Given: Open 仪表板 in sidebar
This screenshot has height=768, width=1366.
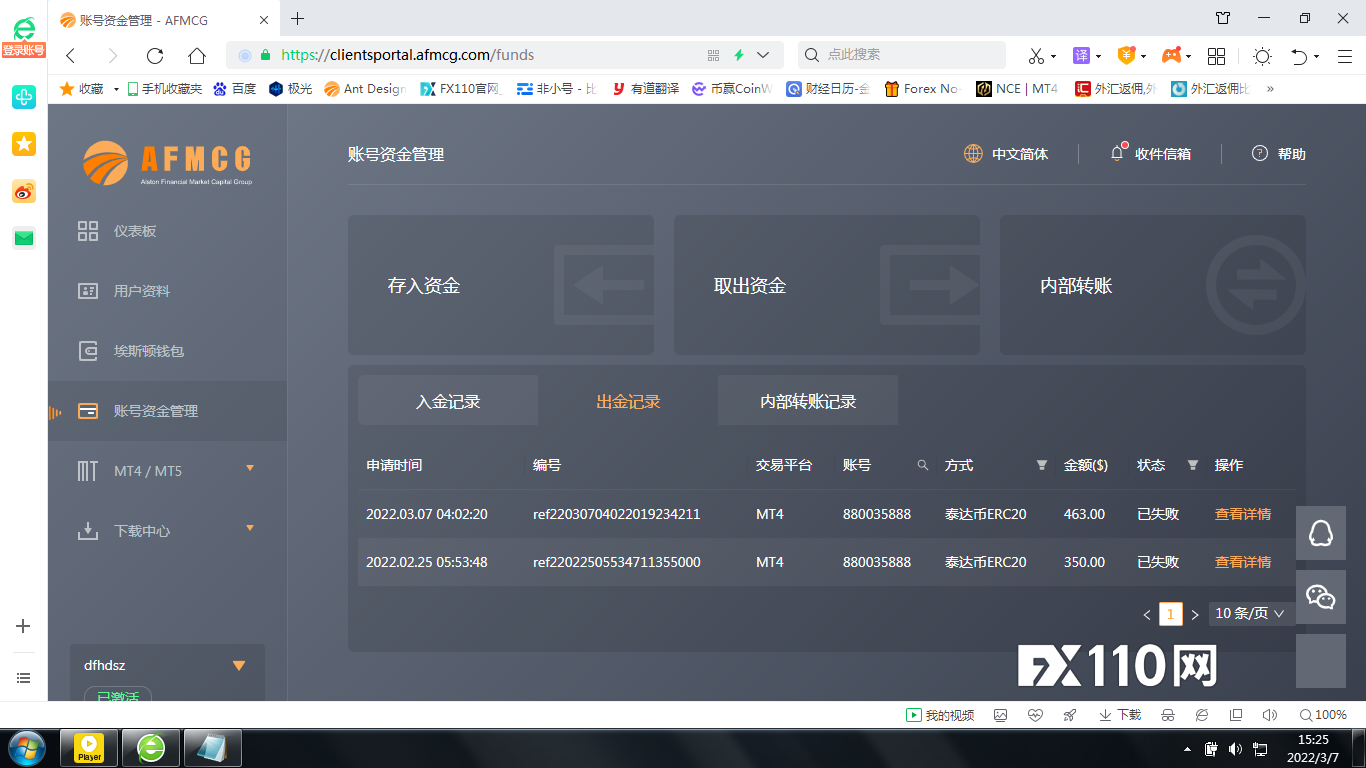Looking at the screenshot, I should point(135,231).
